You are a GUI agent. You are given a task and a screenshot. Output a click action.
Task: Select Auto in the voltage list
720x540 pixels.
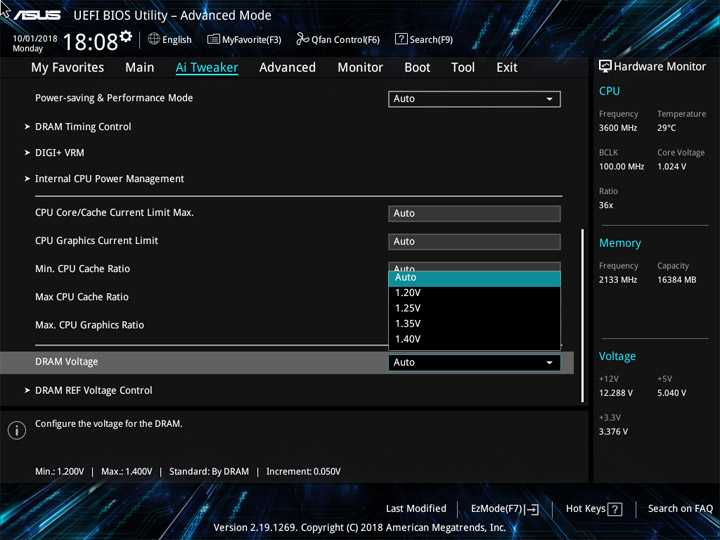(474, 278)
